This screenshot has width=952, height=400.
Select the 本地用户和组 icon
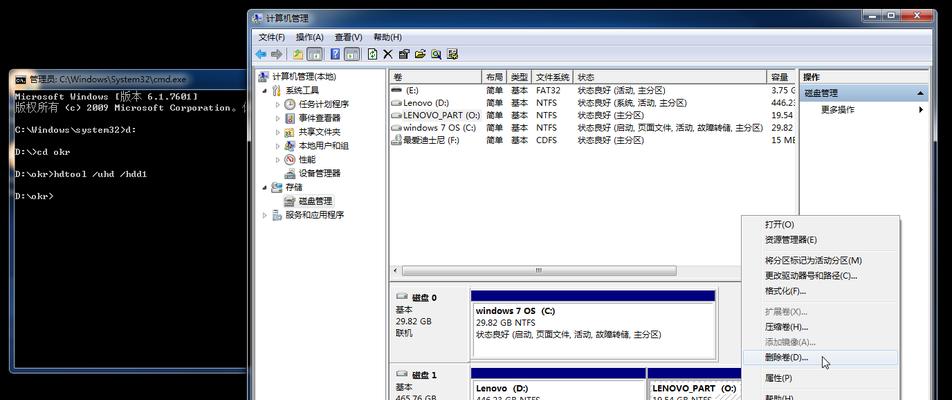click(x=290, y=146)
